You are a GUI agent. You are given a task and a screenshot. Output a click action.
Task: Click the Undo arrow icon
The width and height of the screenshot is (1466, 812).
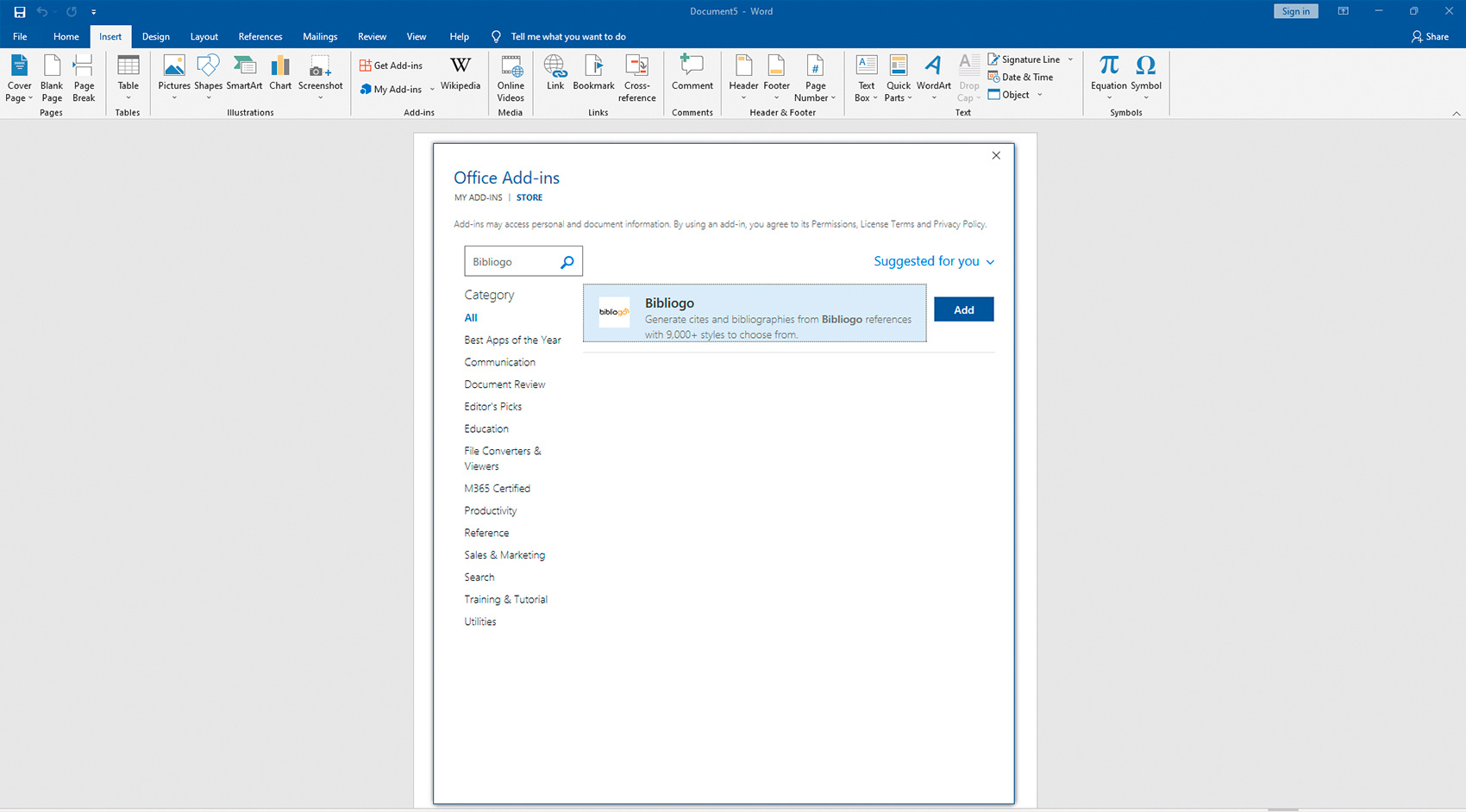(42, 12)
